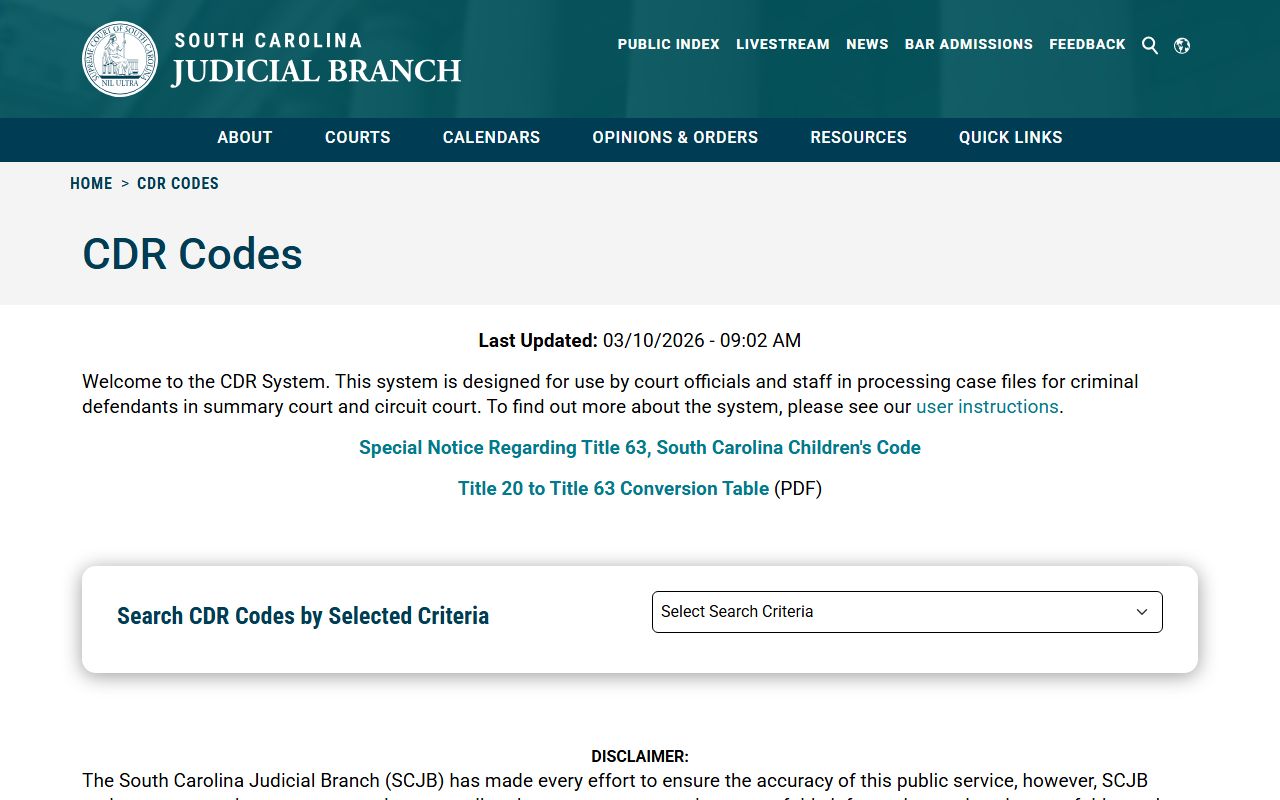Image resolution: width=1280 pixels, height=800 pixels.
Task: Open the site search magnifier icon
Action: tap(1150, 45)
